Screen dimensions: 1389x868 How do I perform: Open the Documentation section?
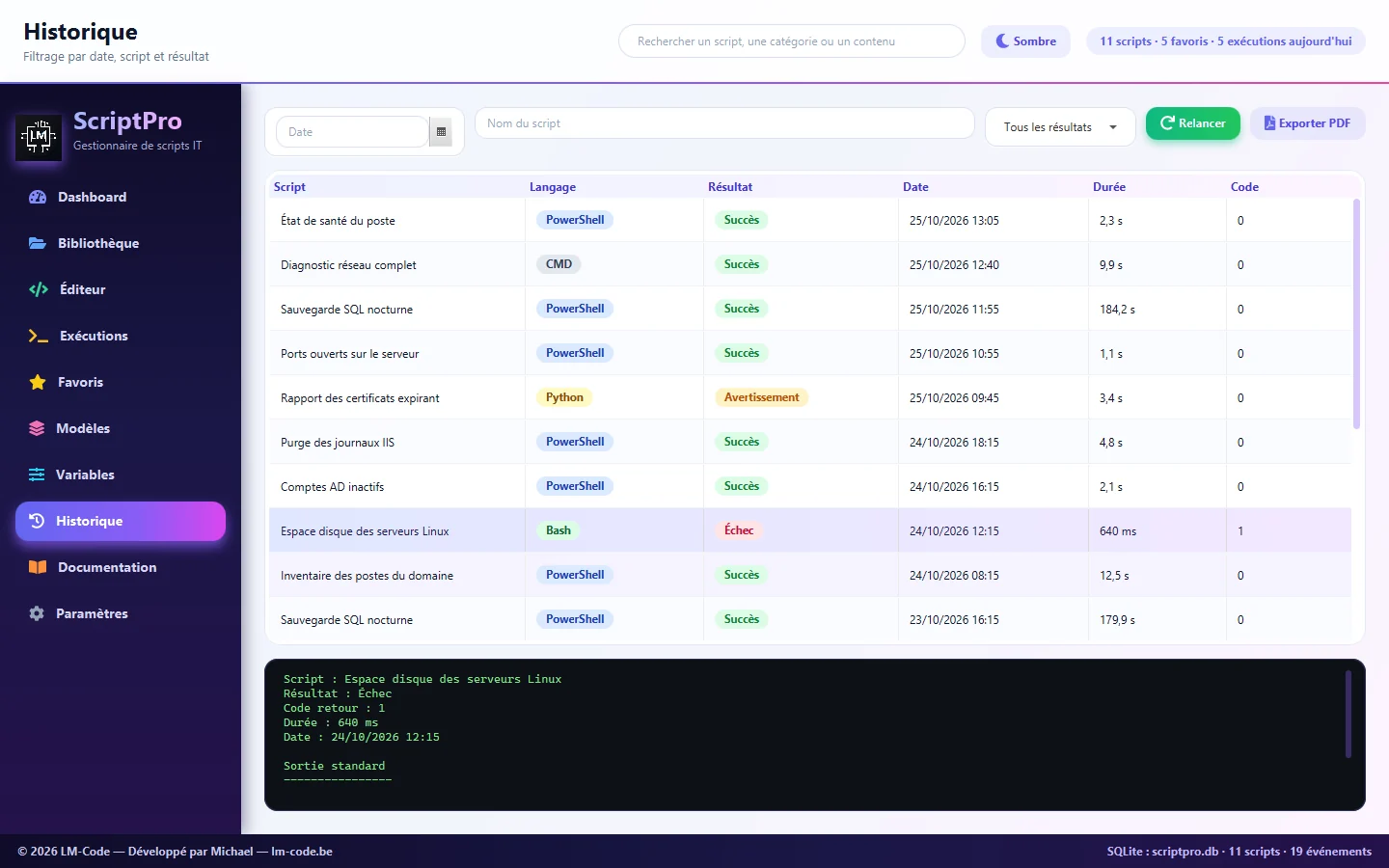point(121,567)
